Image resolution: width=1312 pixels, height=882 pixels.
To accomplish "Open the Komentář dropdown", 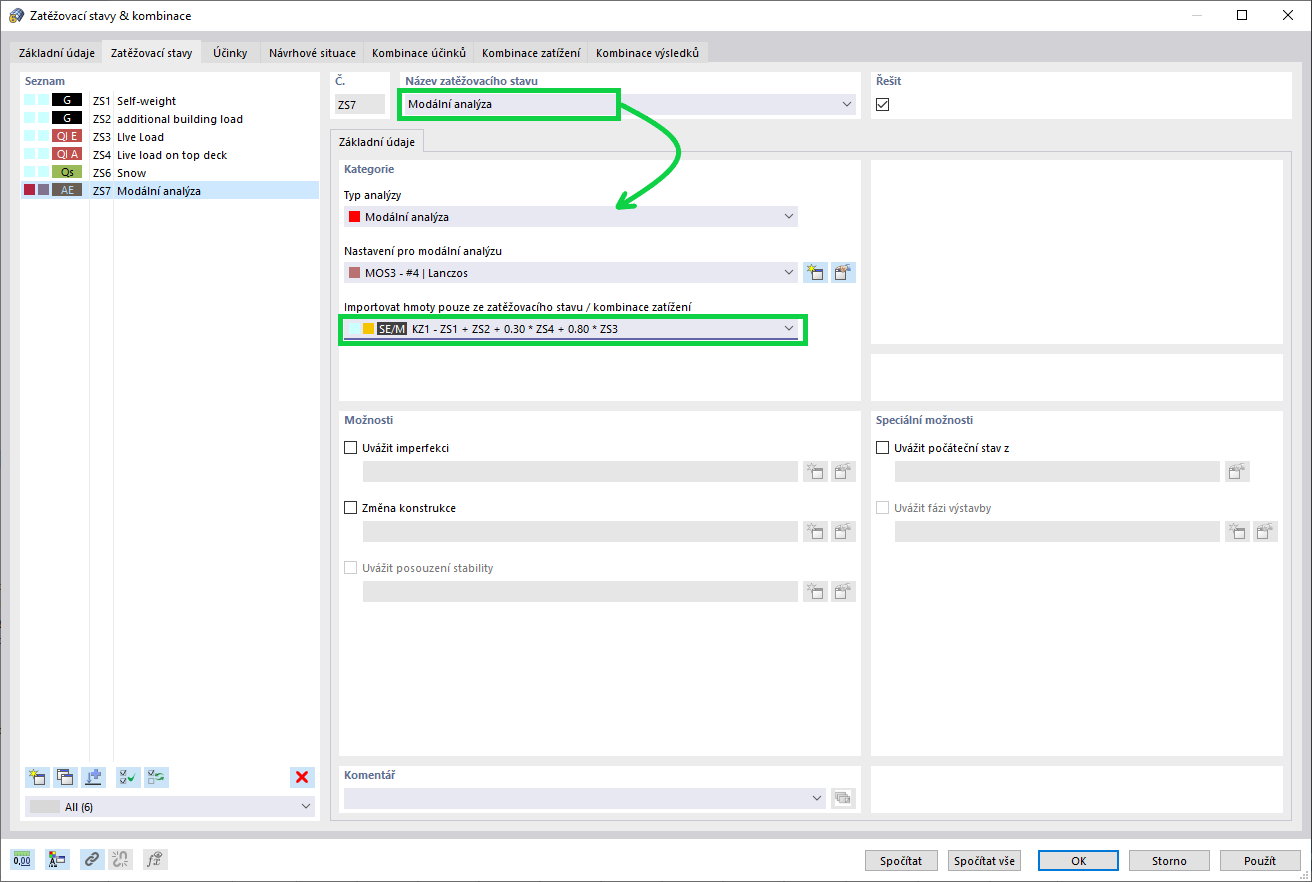I will point(818,798).
